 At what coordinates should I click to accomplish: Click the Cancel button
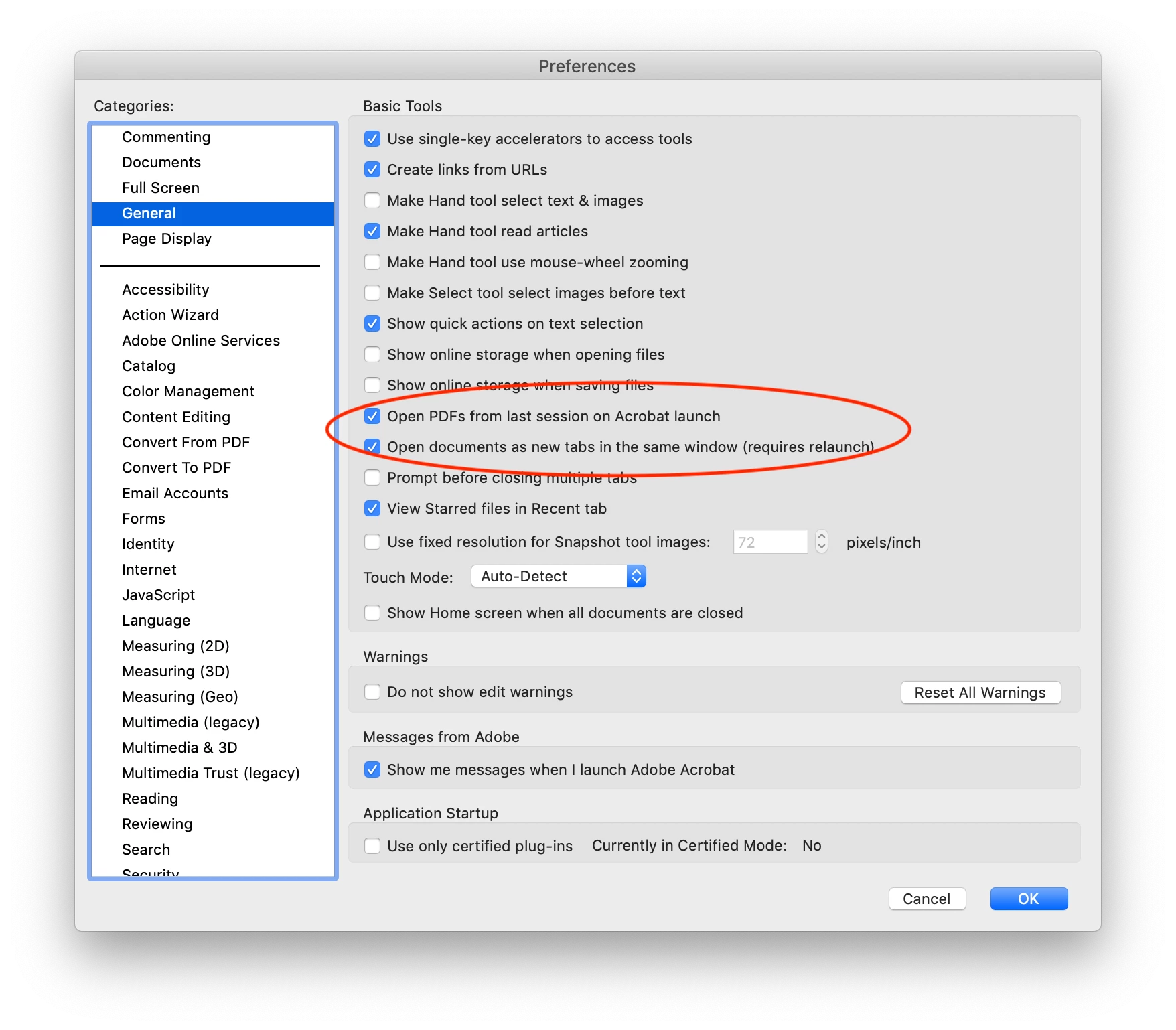pyautogui.click(x=927, y=899)
